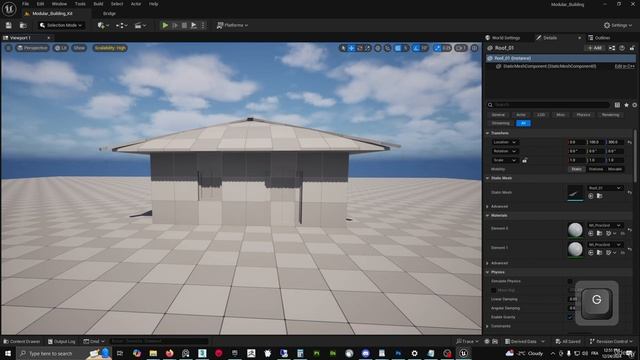This screenshot has height=360, width=640.
Task: Open Details view options gear icon
Action: [634, 105]
